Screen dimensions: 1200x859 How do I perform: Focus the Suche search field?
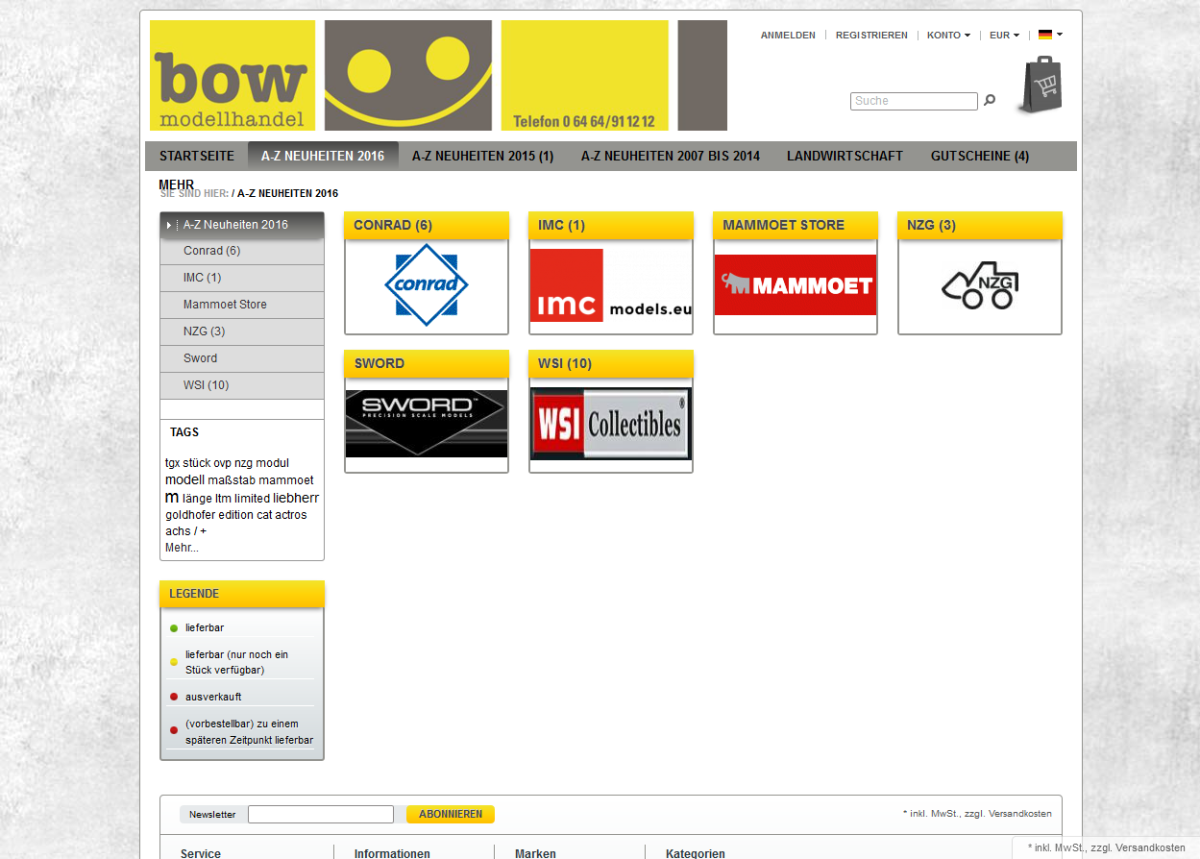pos(914,101)
